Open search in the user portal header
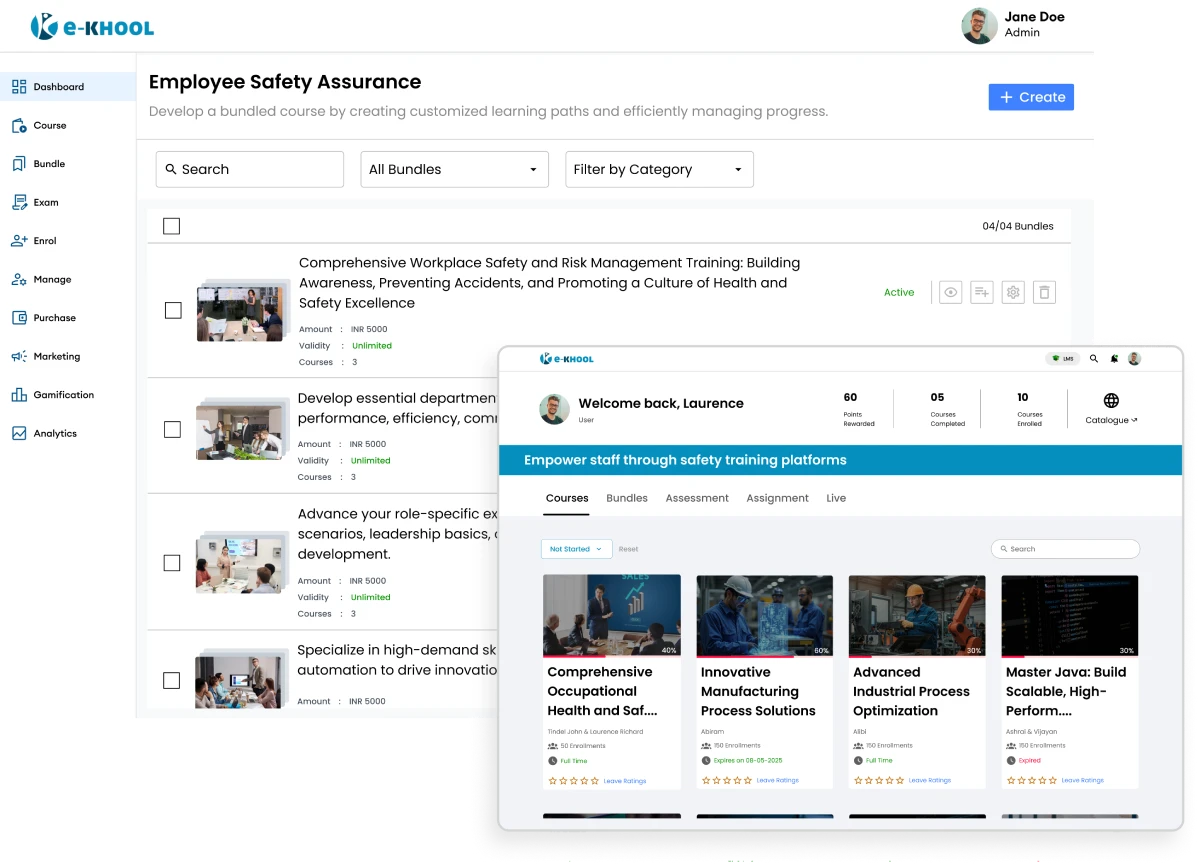The width and height of the screenshot is (1200, 864). tap(1093, 358)
